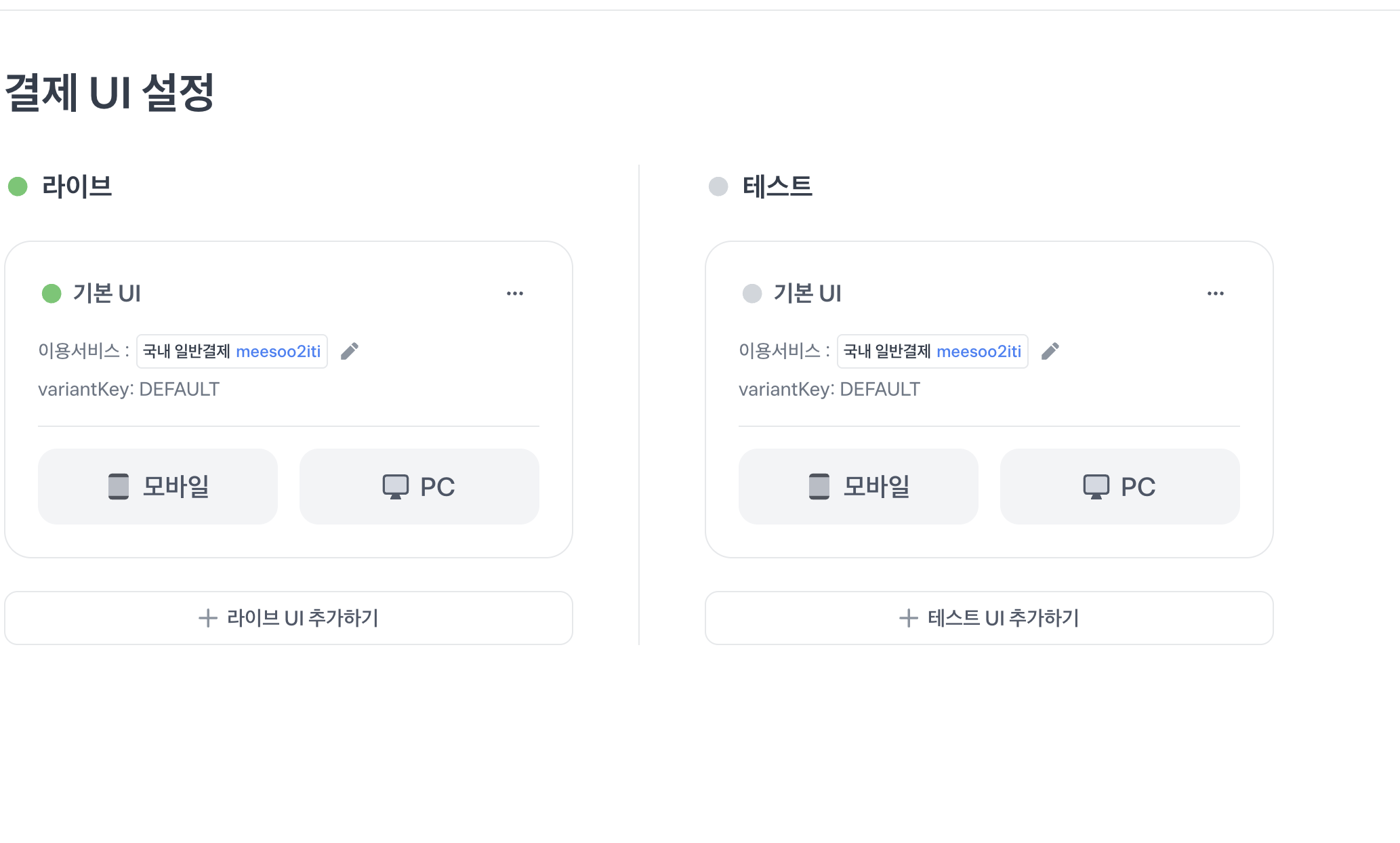The width and height of the screenshot is (1400, 843).
Task: Click the test 모바일 button
Action: coord(859,486)
